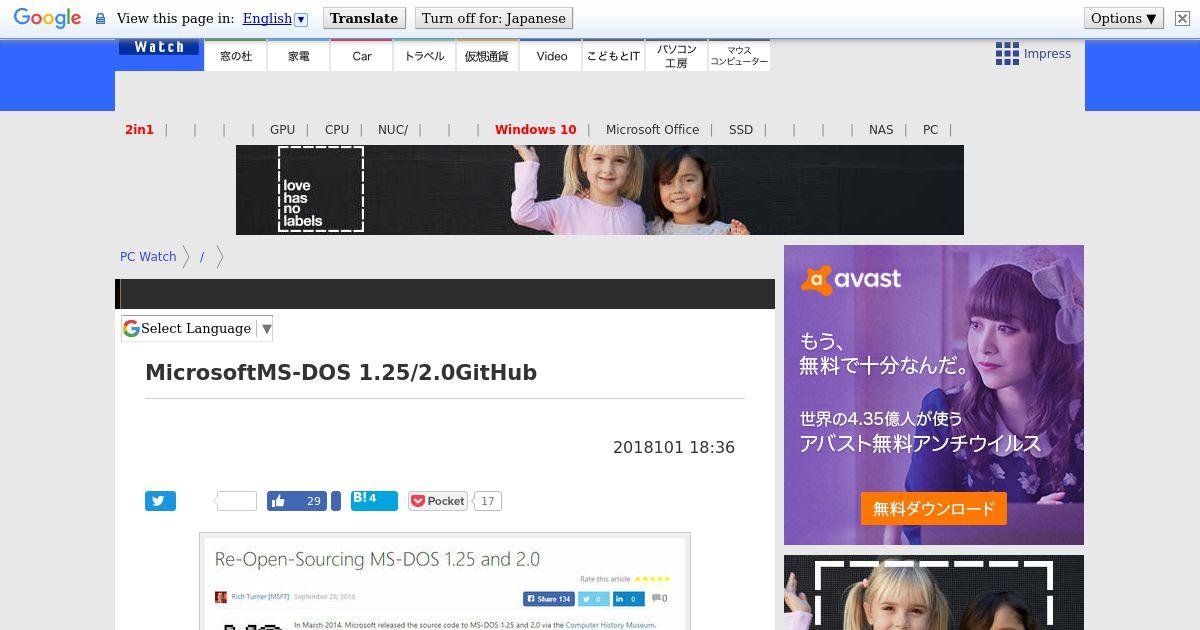This screenshot has height=630, width=1200.
Task: Select the Microsoft Office topic link
Action: 652,129
